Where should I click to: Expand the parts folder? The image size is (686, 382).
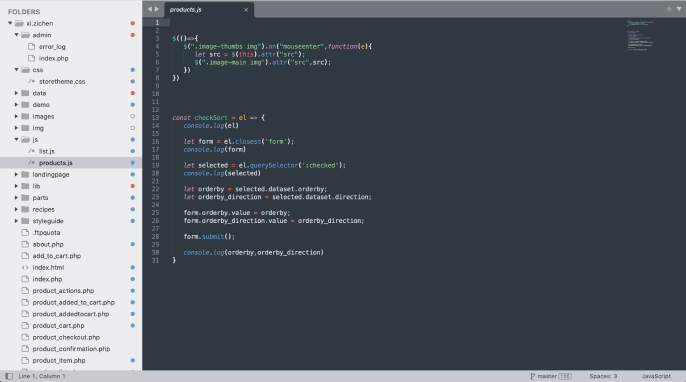(x=17, y=198)
